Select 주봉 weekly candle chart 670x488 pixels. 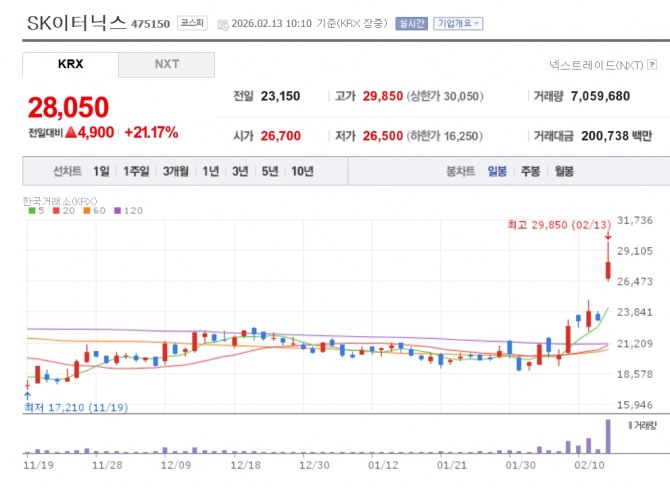click(530, 171)
